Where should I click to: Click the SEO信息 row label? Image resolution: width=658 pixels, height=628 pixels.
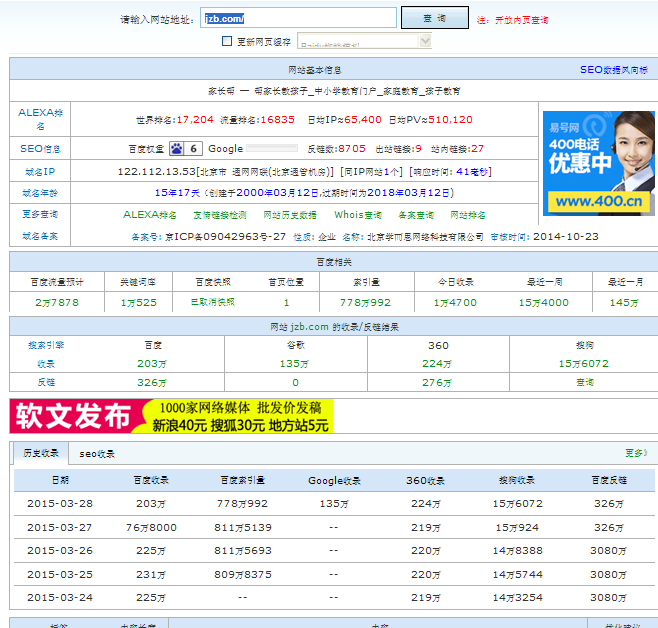pos(40,149)
